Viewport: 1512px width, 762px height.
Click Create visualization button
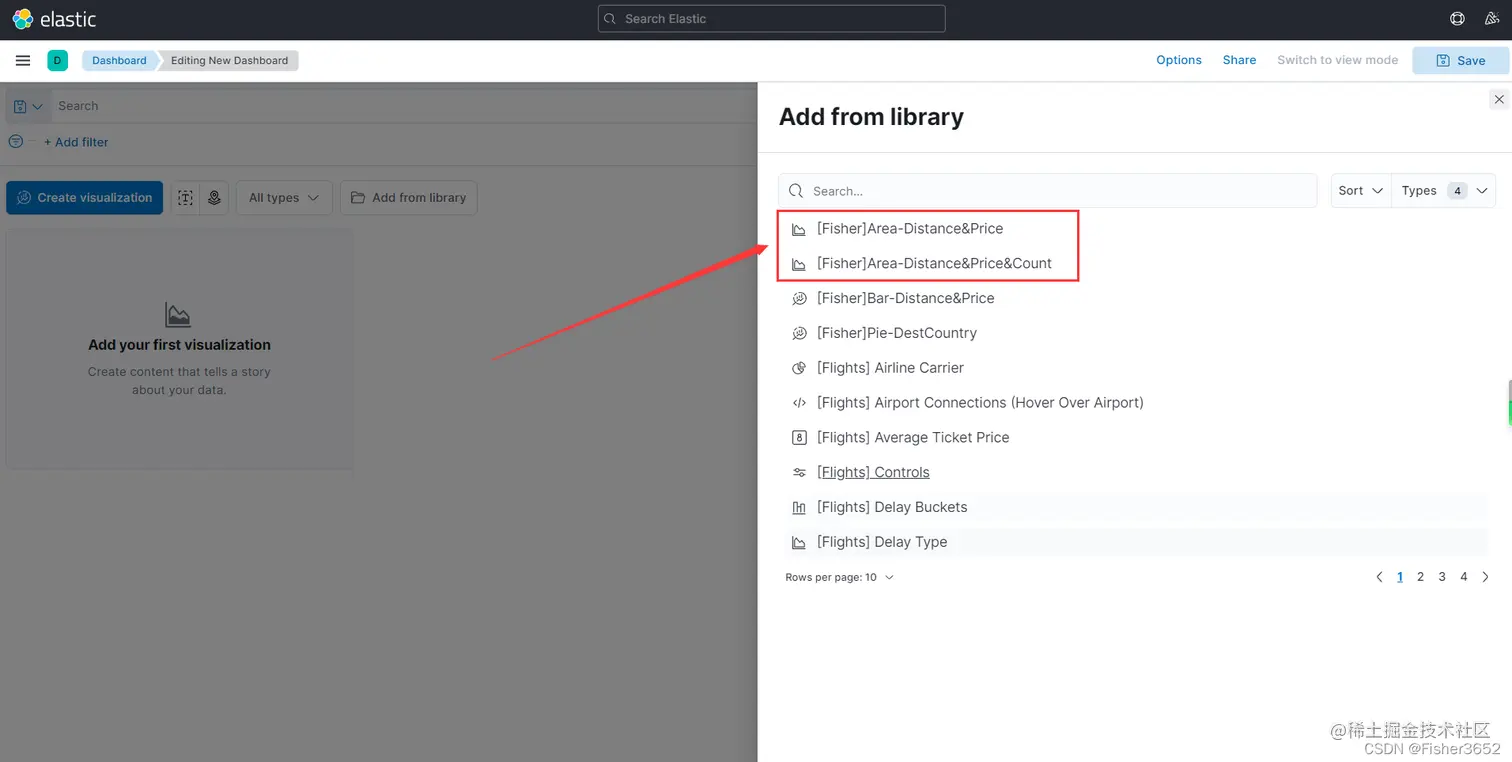tap(84, 198)
